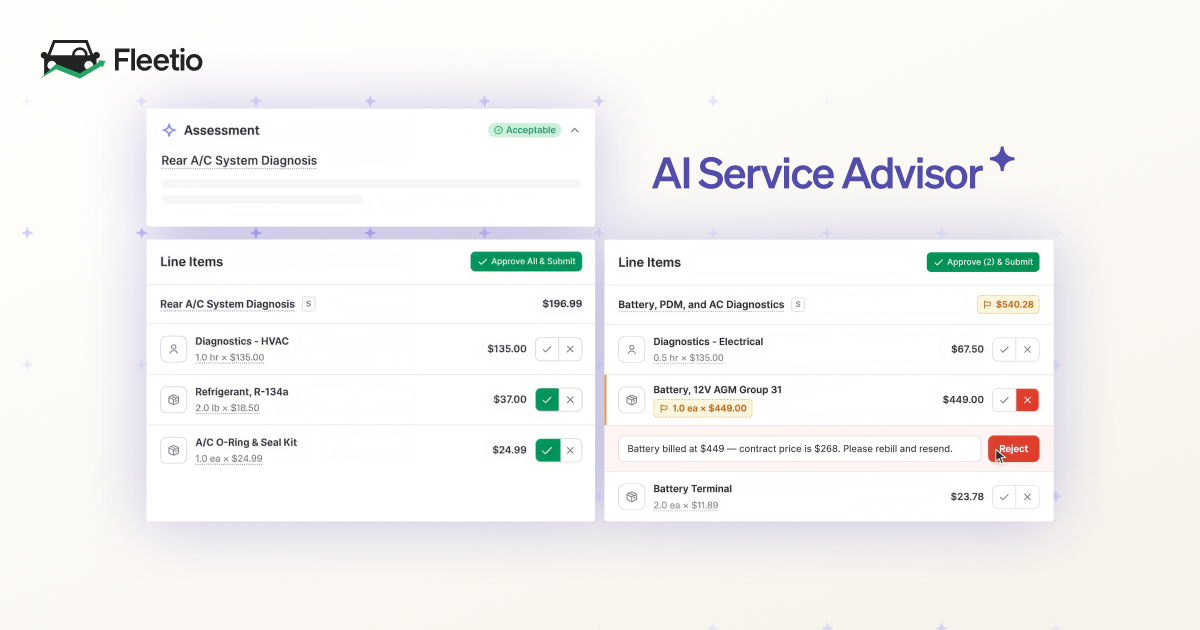Open Rear A/C System Diagnosis assessment link
Screen dimensions: 1200x630
coord(239,161)
